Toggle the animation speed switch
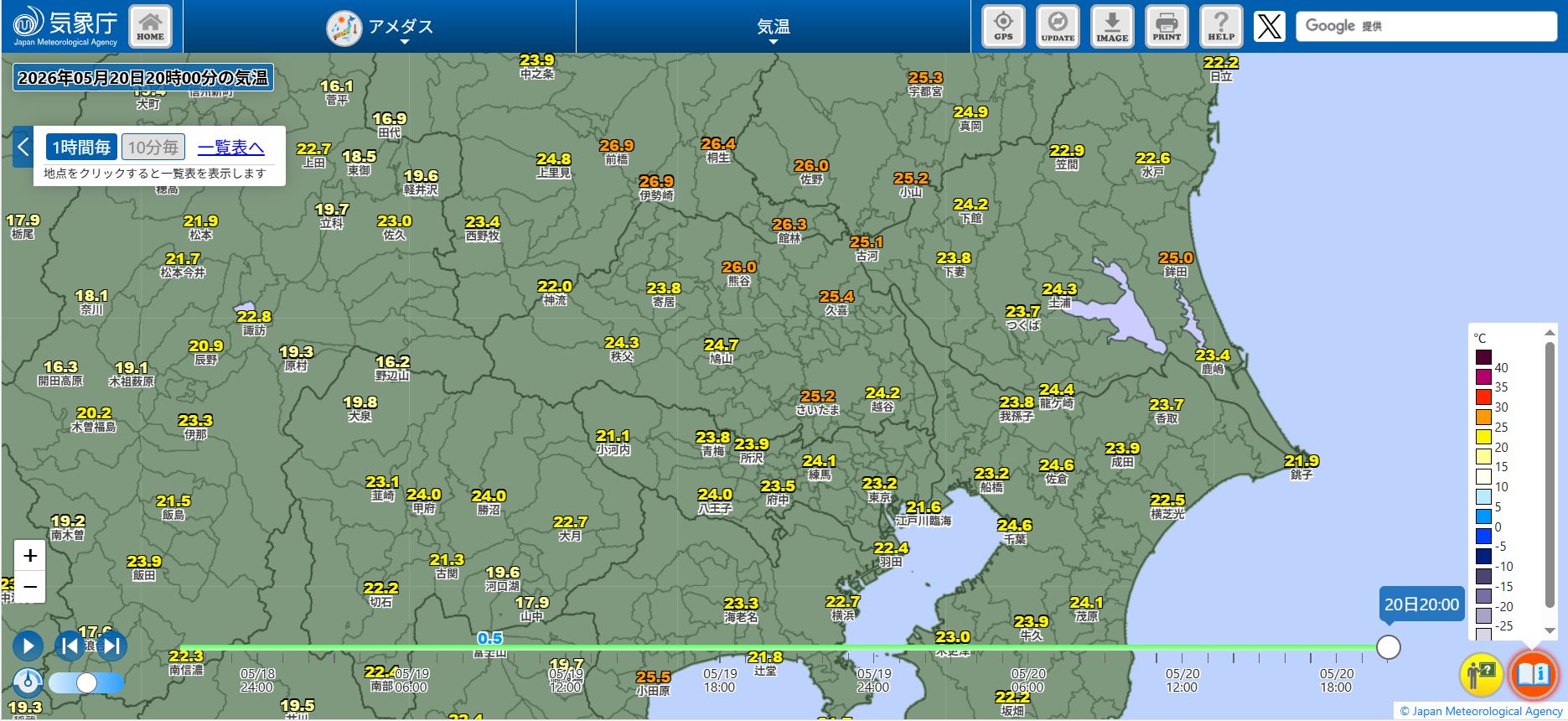This screenshot has height=721, width=1568. (x=86, y=683)
